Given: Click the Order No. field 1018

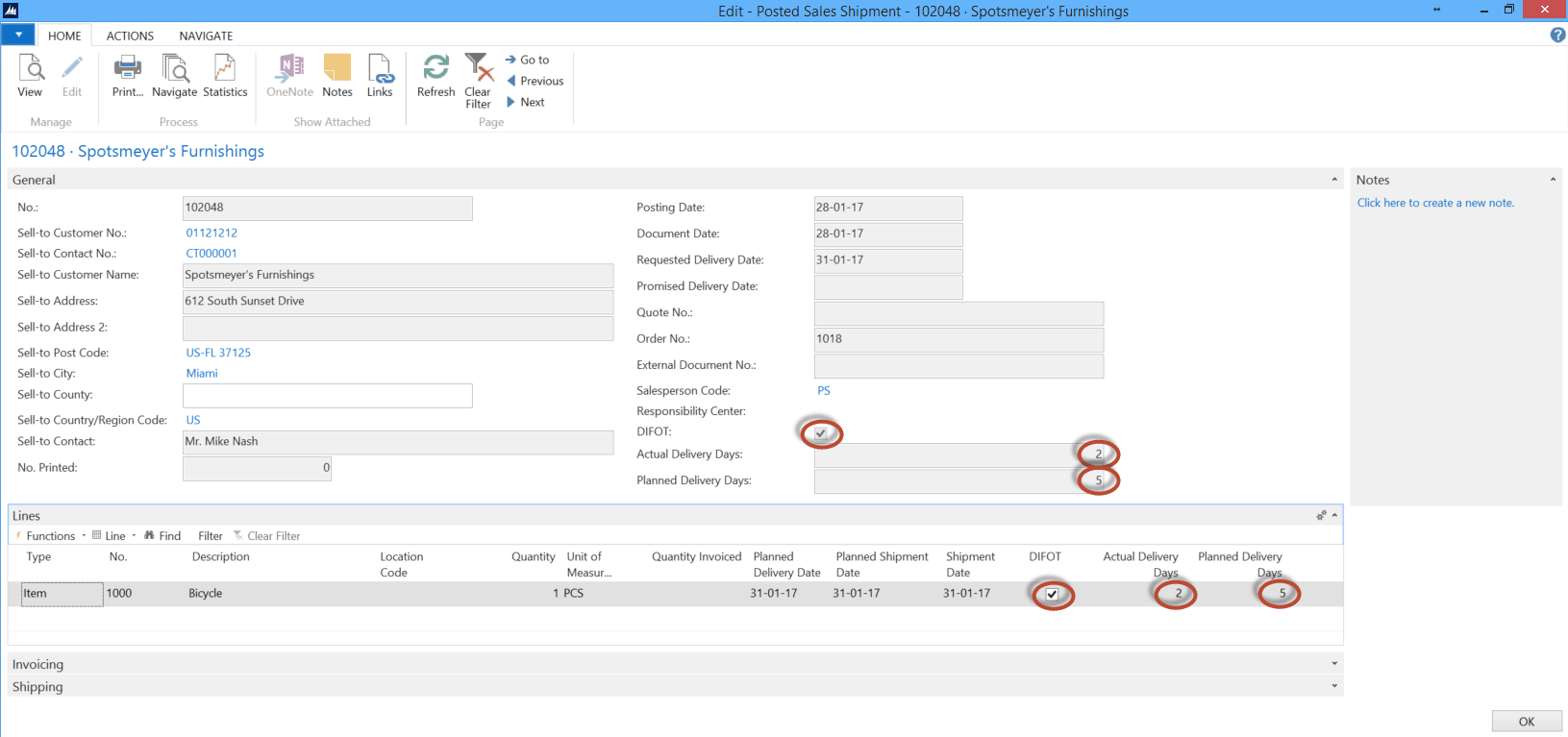Looking at the screenshot, I should (958, 339).
